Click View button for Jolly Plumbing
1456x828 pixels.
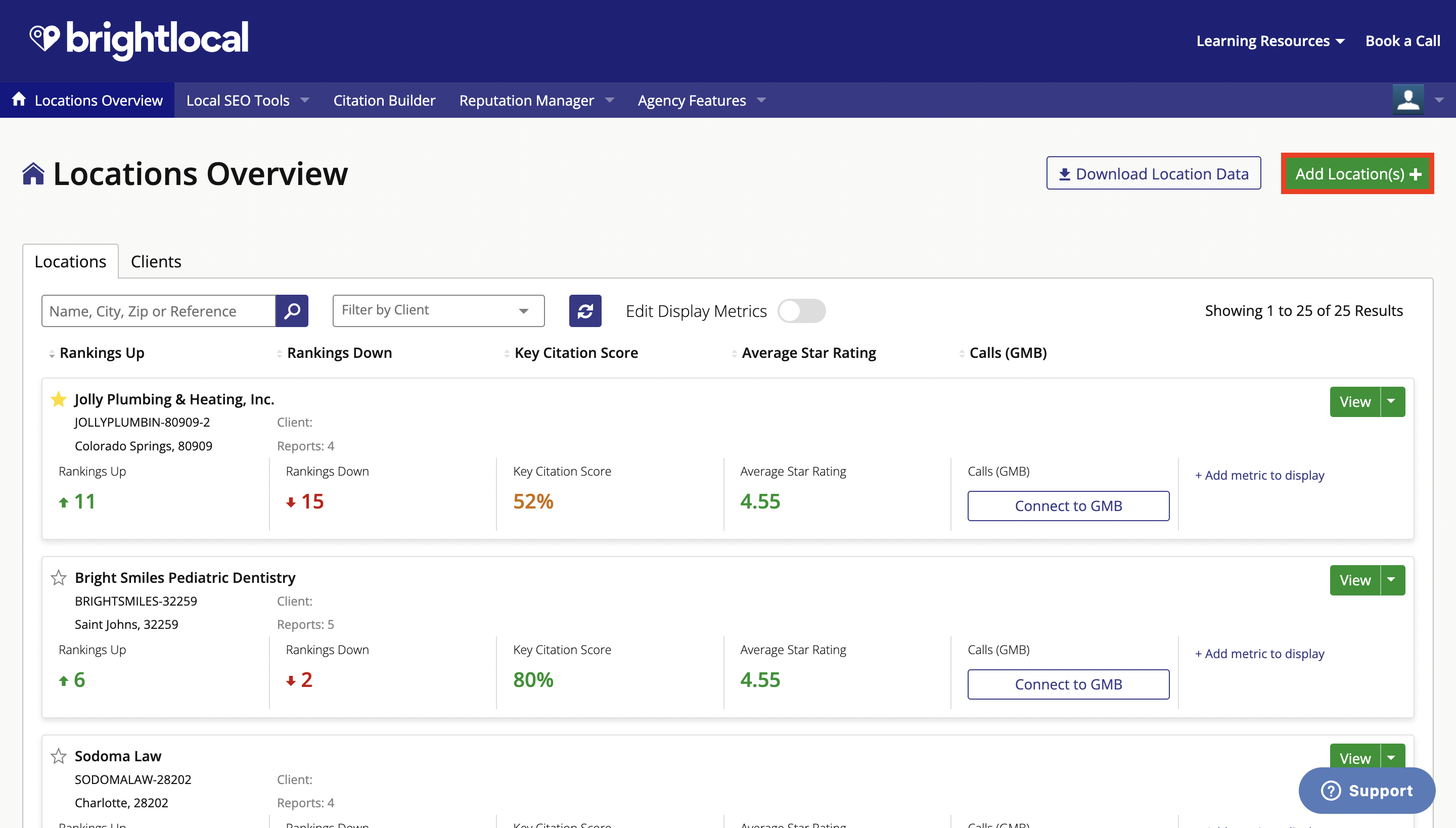(1355, 401)
